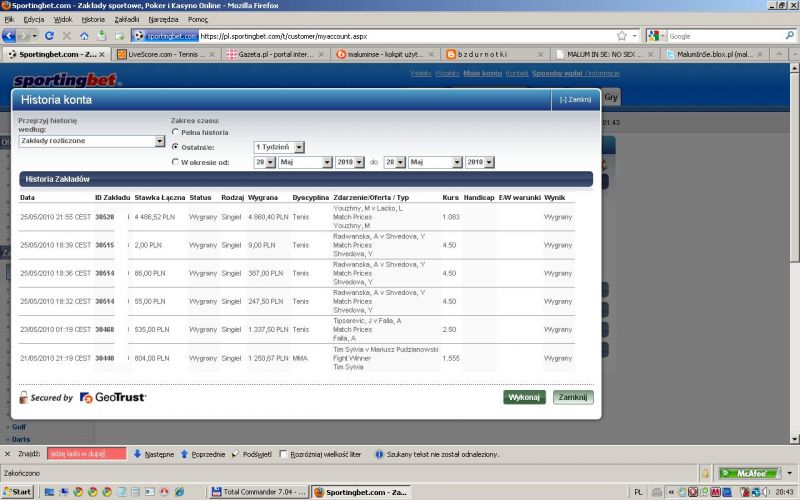The height and width of the screenshot is (500, 800).
Task: Click the GeoTrust secured logo
Action: [113, 397]
